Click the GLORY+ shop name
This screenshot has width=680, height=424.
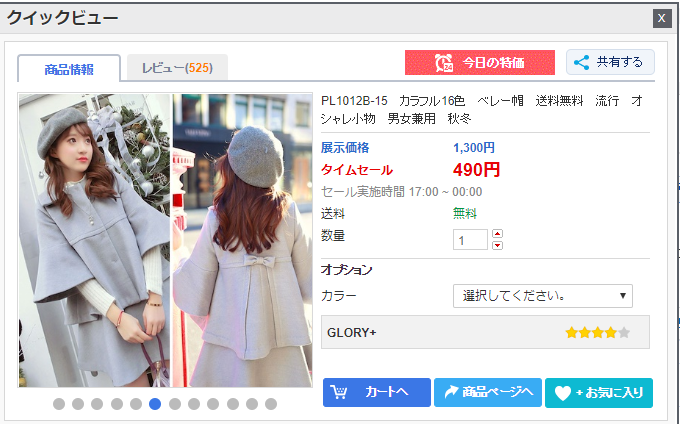point(352,332)
